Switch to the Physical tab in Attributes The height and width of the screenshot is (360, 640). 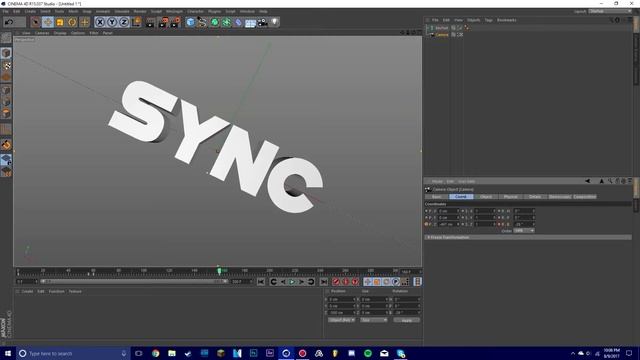510,197
